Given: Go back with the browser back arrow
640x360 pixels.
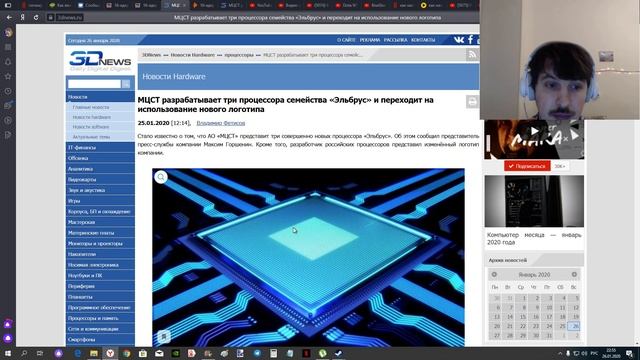Looking at the screenshot, I should coord(9,18).
